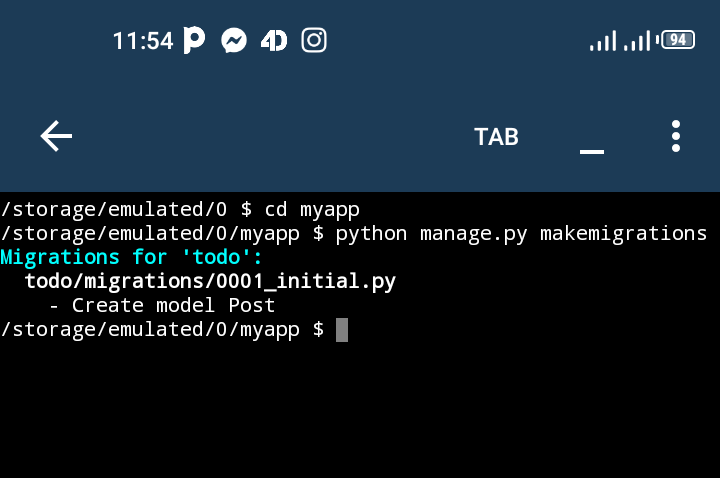Screen dimensions: 720x478
Task: Tap the 11:54 clock in status bar
Action: point(143,41)
